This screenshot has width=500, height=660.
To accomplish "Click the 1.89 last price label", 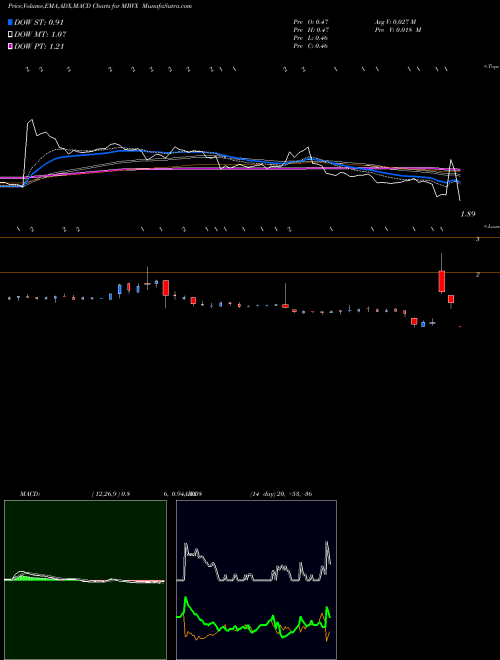I will tap(468, 214).
